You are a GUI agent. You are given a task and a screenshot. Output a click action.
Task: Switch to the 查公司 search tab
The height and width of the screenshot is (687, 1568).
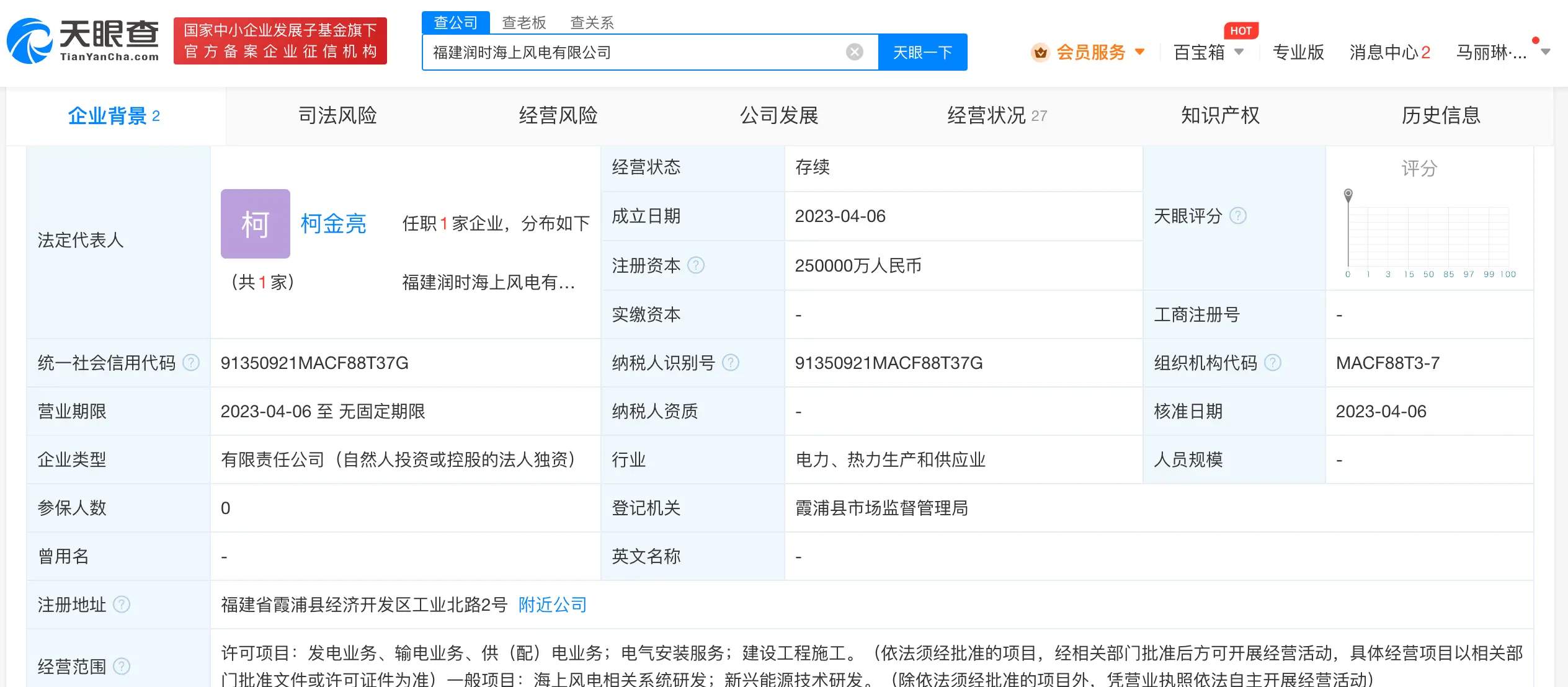(456, 22)
